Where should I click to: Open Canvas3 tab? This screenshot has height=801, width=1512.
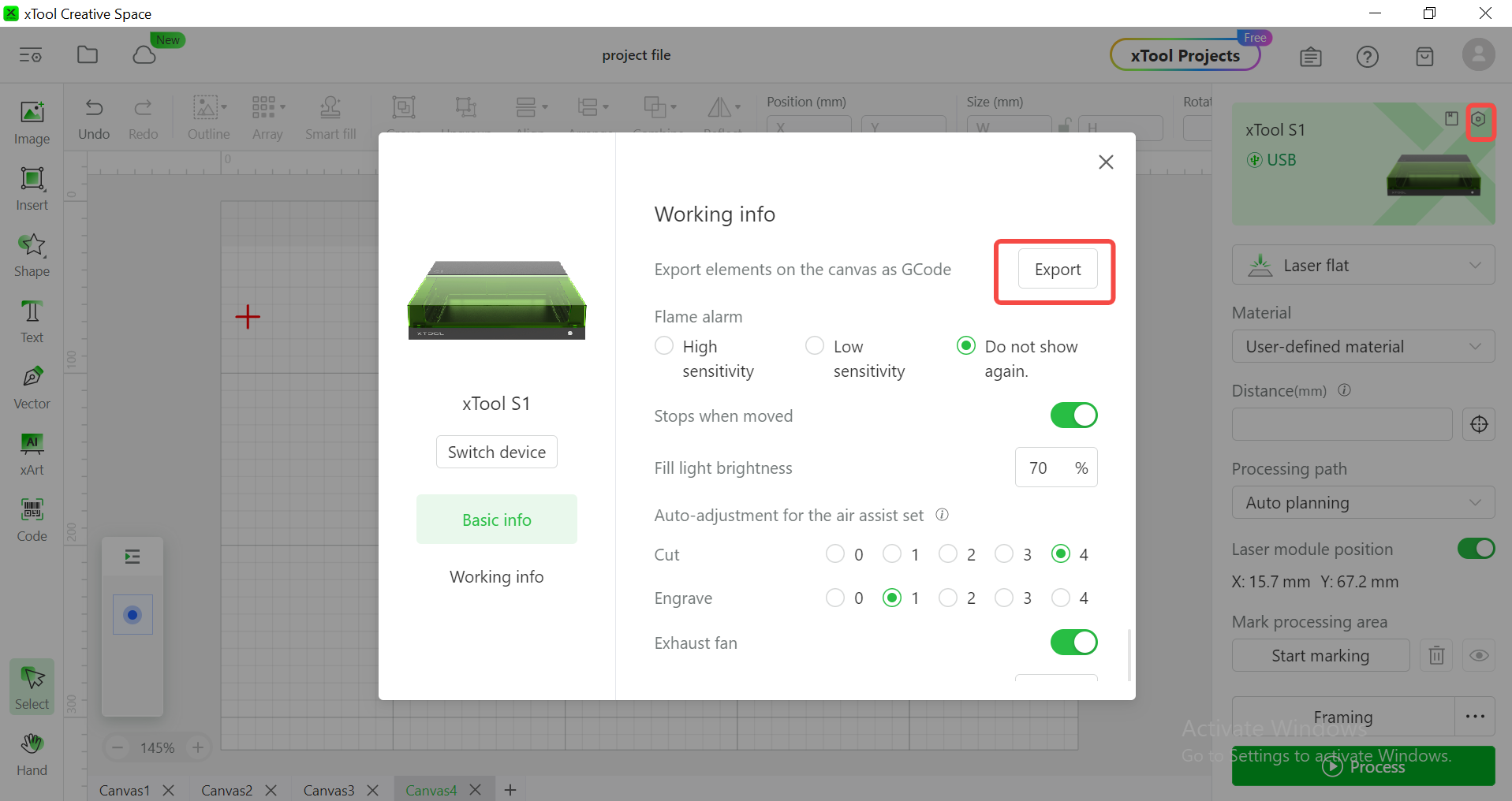pyautogui.click(x=329, y=790)
